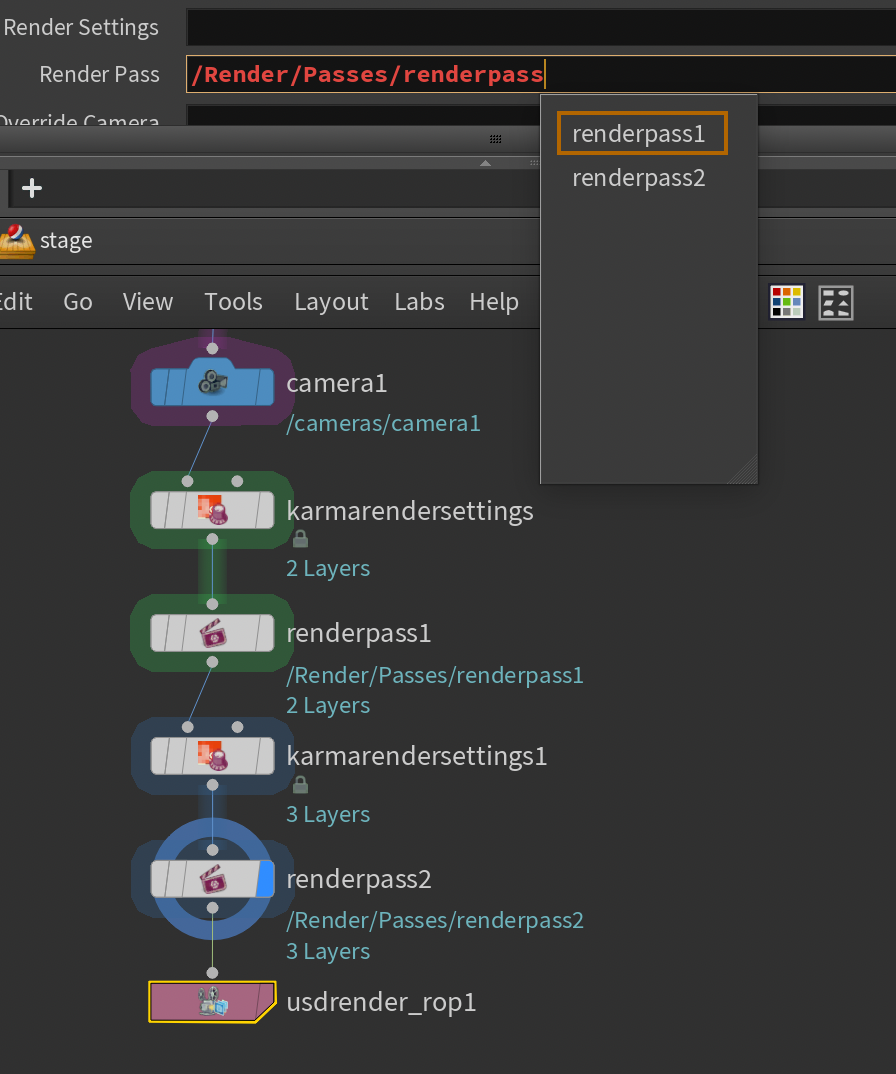Click the /Render/Passes/renderpass1 path text
Viewport: 896px width, 1074px height.
(x=434, y=675)
